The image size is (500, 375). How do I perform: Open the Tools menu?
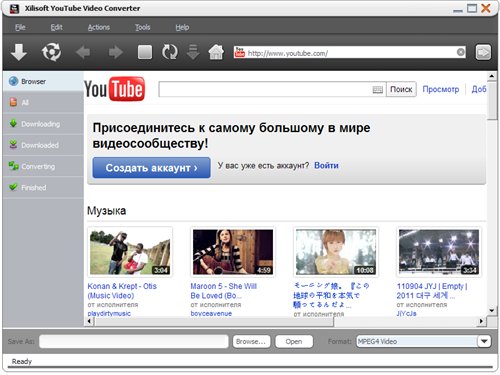[143, 27]
